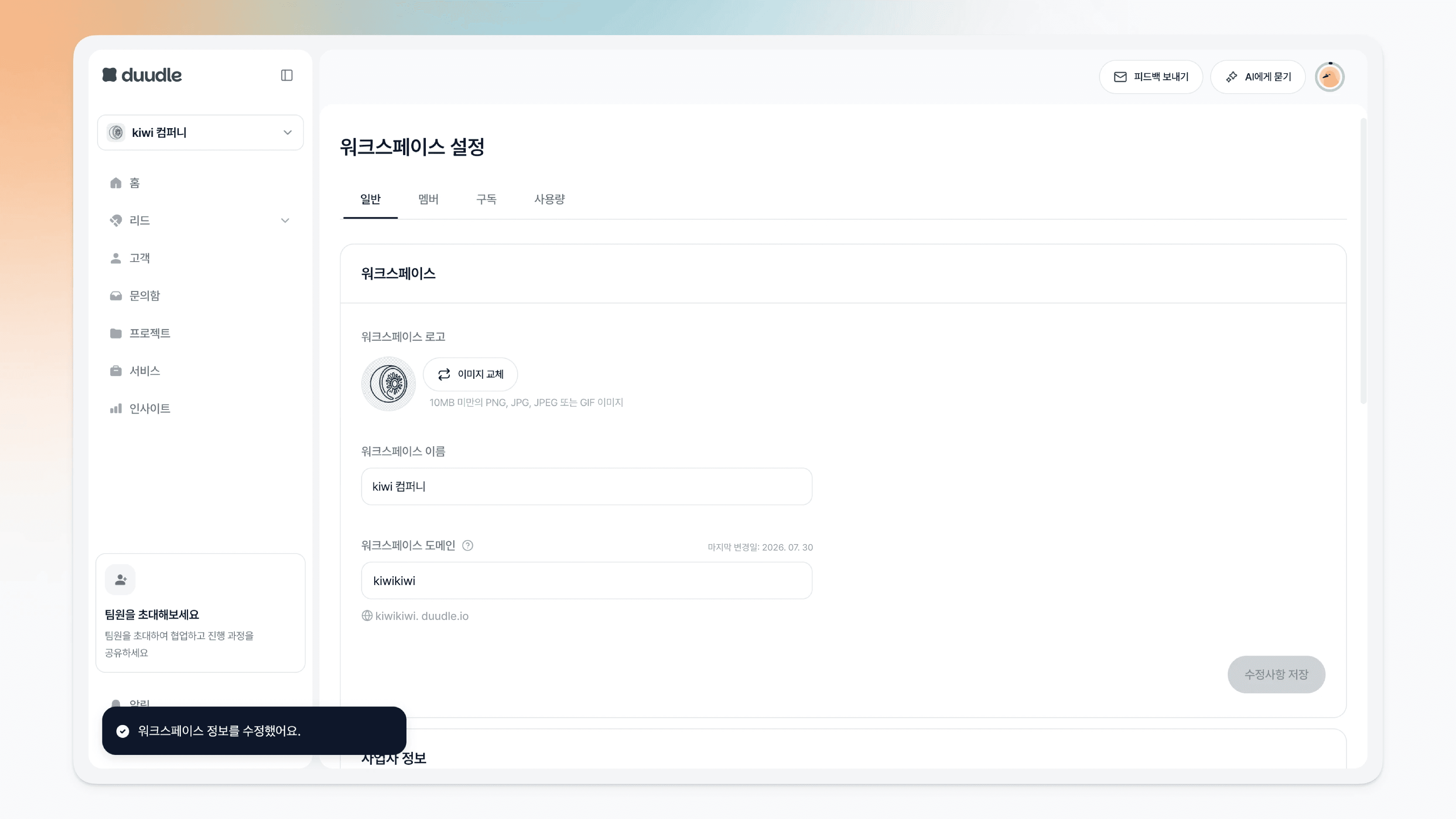The width and height of the screenshot is (1456, 819).
Task: Click the duudle logo
Action: click(142, 75)
